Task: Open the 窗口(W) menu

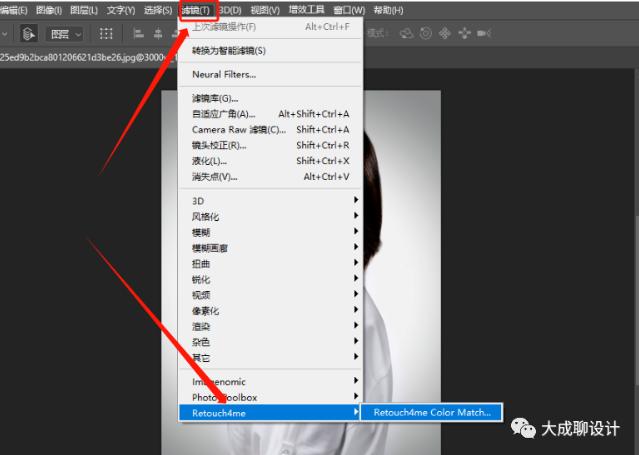Action: pos(349,10)
